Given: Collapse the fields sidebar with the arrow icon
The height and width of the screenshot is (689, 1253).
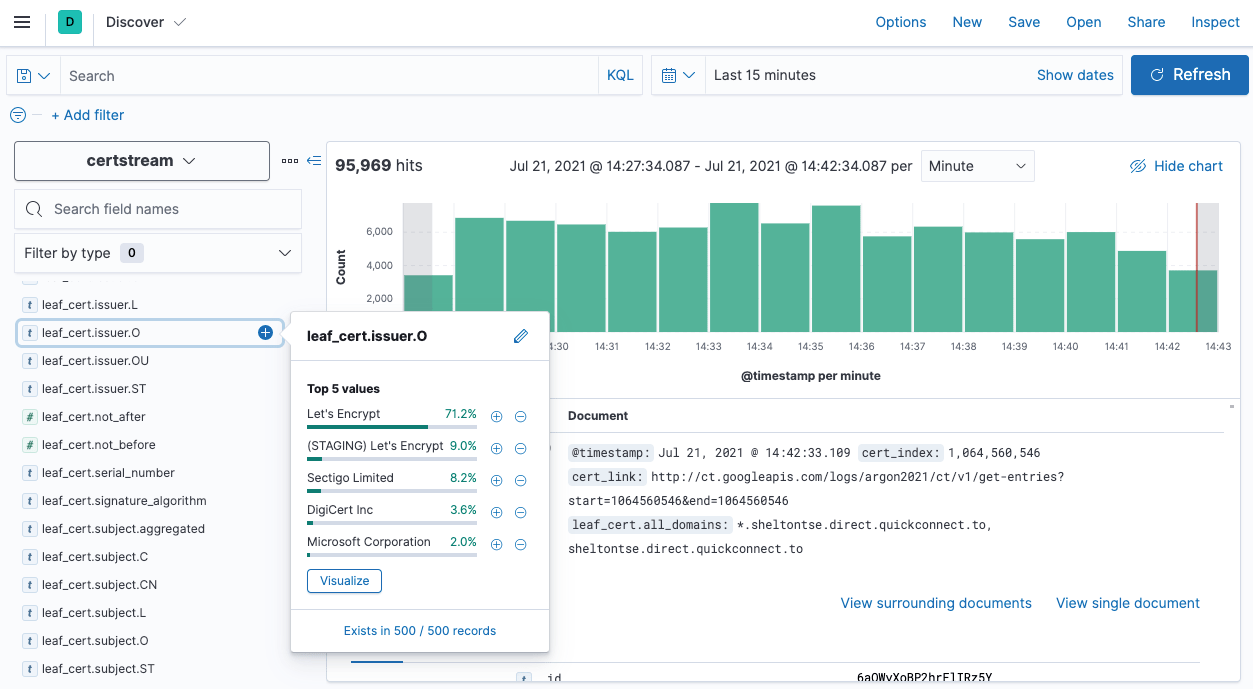Looking at the screenshot, I should pyautogui.click(x=313, y=160).
